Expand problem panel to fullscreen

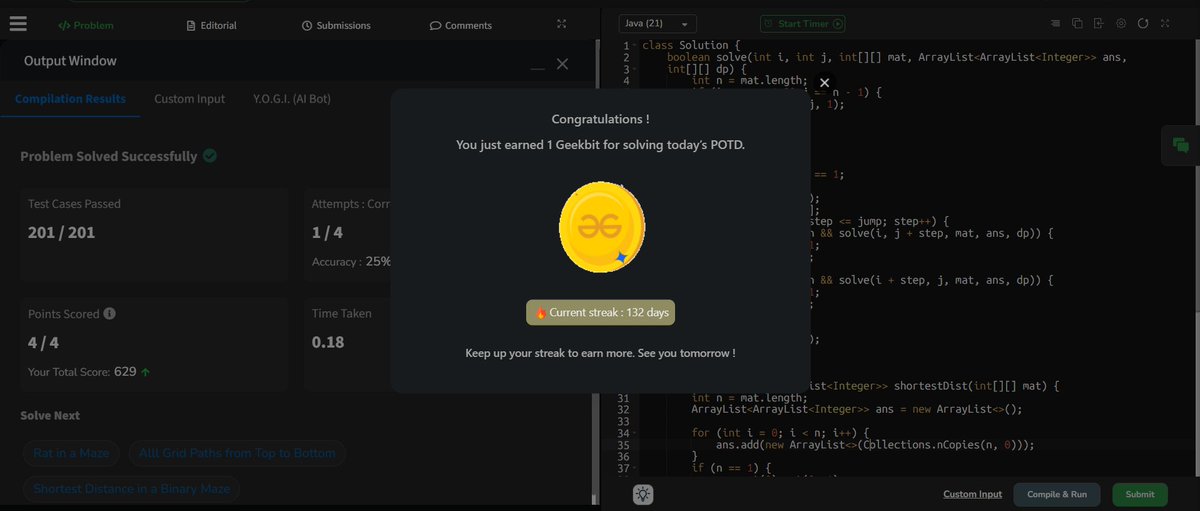pos(562,24)
